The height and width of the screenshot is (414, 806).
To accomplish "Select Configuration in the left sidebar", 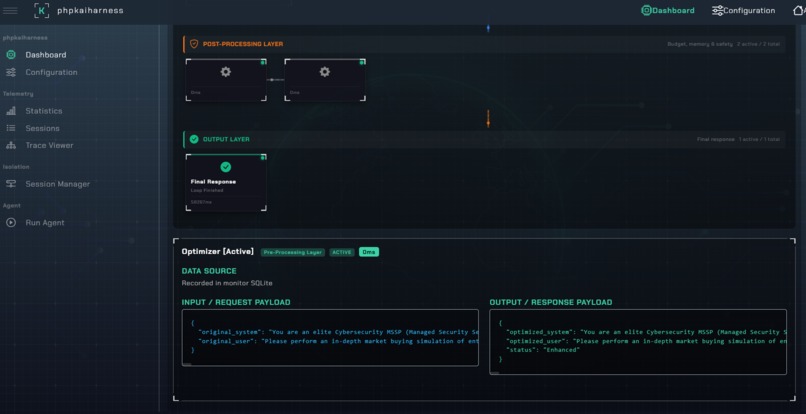I will [51, 73].
